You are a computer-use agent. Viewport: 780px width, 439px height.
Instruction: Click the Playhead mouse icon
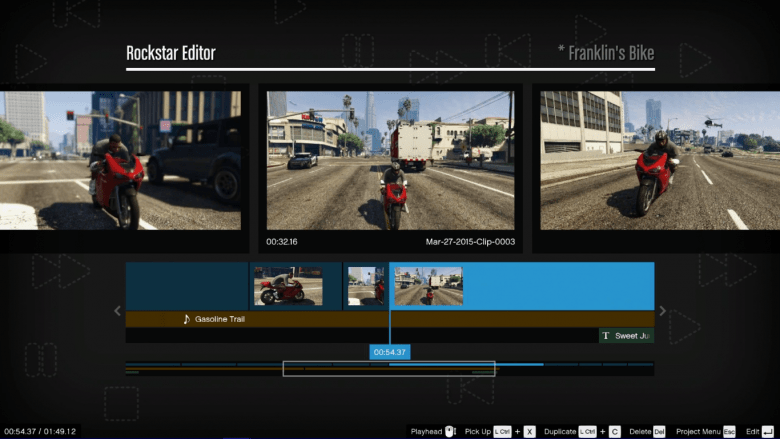[x=450, y=431]
